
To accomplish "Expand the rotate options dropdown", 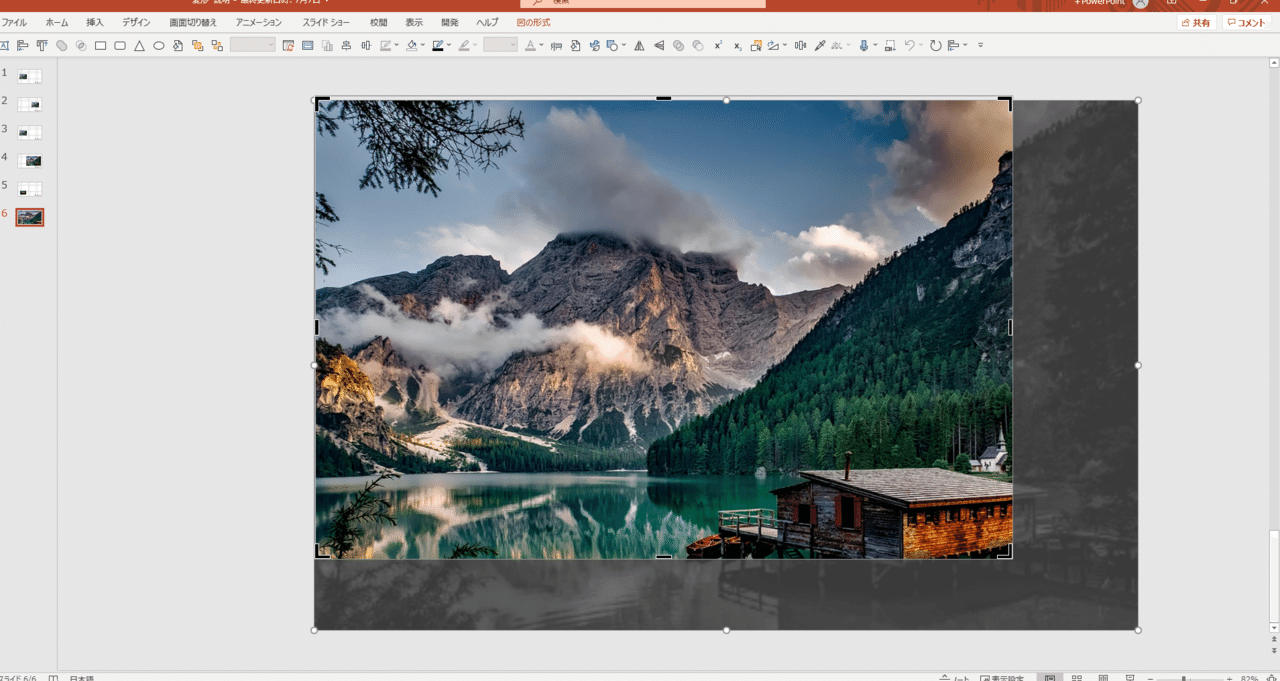I will point(785,45).
